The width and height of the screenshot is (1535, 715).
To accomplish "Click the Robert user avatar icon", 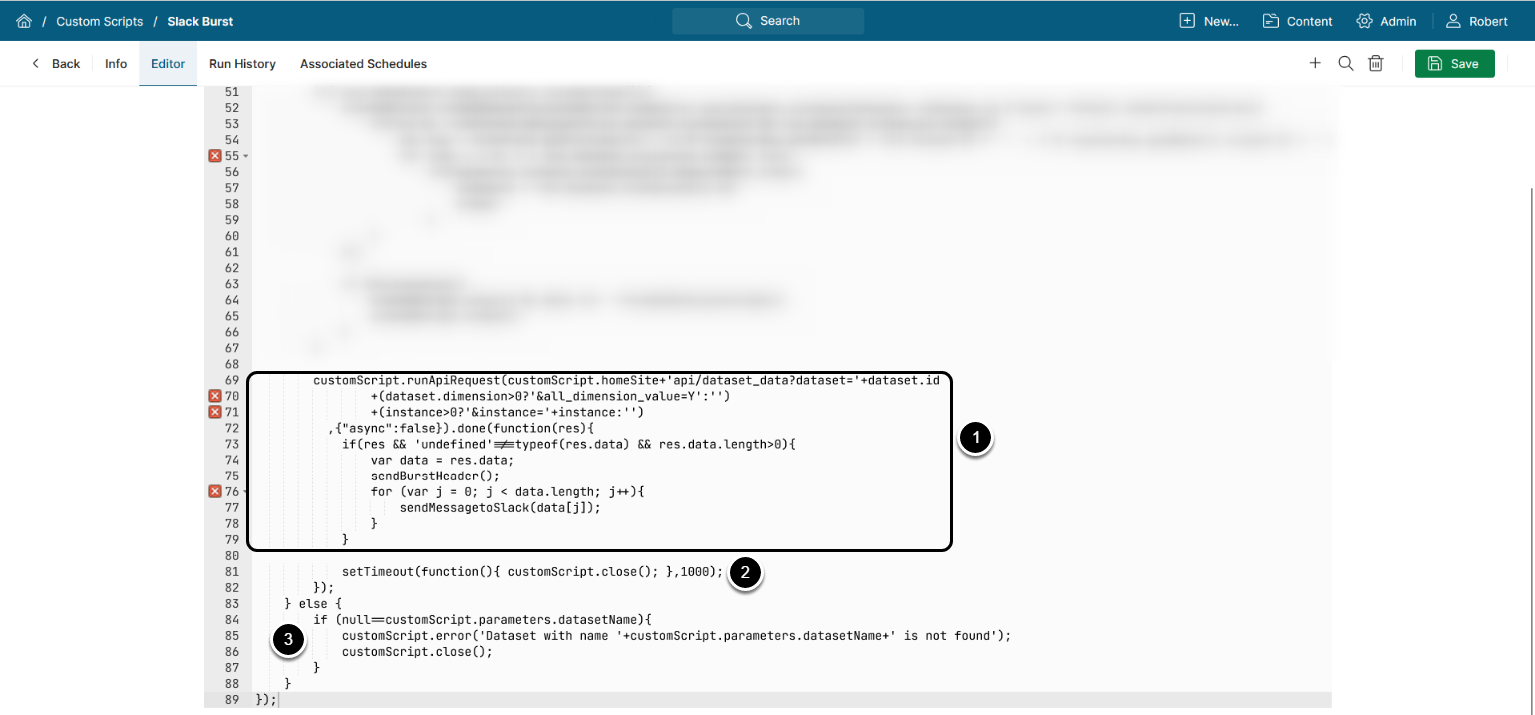I will [x=1454, y=21].
